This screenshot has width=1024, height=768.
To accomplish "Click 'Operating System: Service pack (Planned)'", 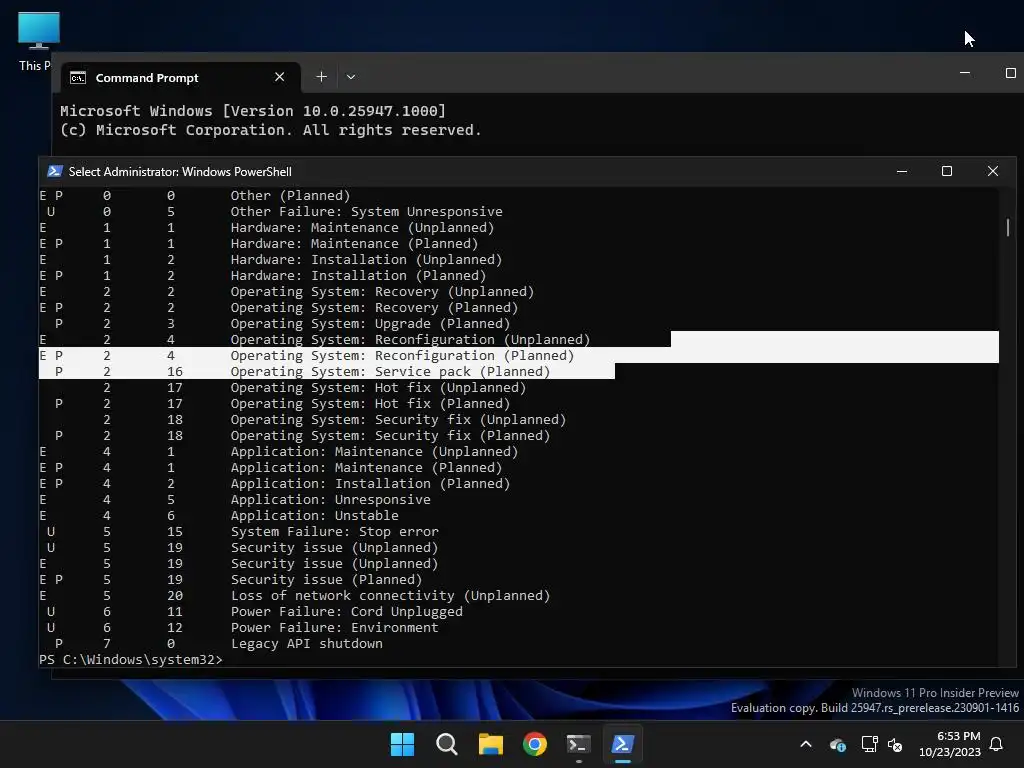I will (x=391, y=372).
